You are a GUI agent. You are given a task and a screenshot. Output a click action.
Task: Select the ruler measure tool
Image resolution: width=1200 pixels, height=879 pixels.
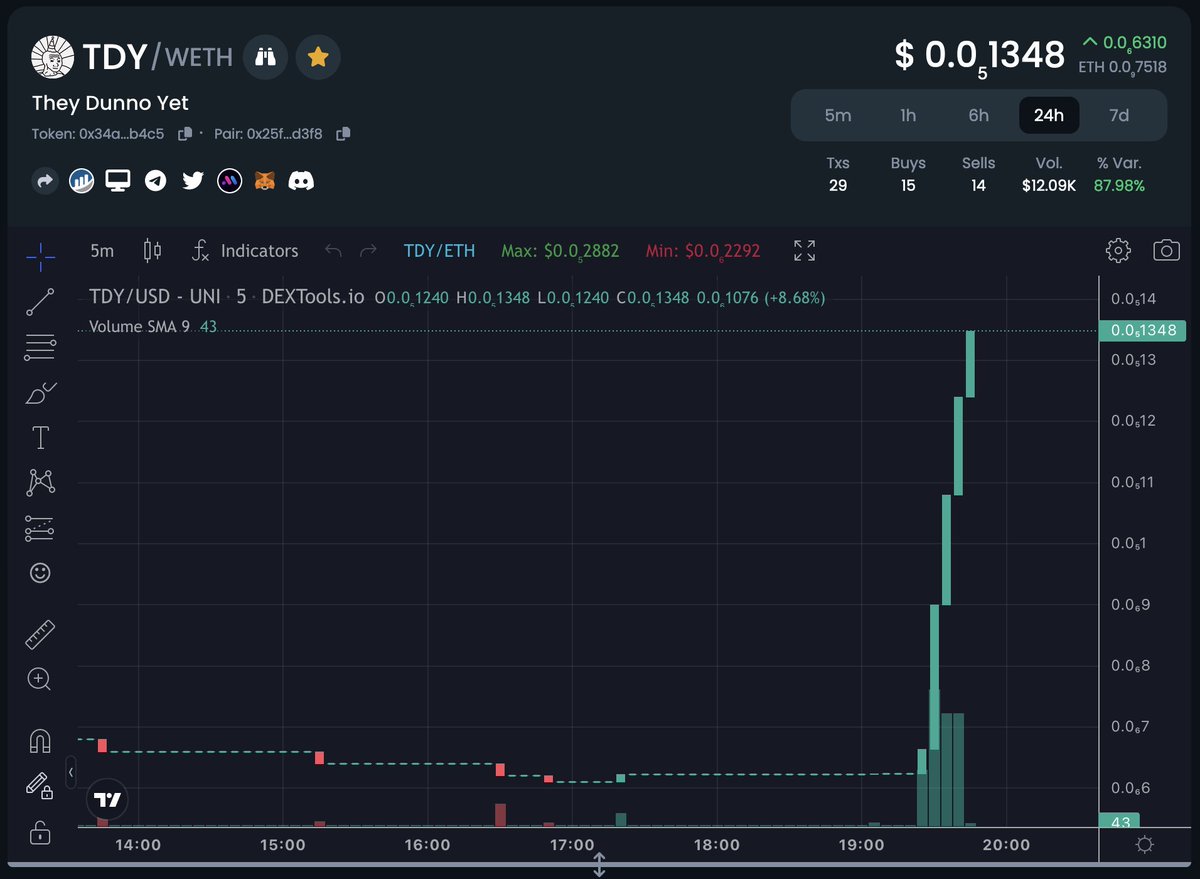pos(40,634)
